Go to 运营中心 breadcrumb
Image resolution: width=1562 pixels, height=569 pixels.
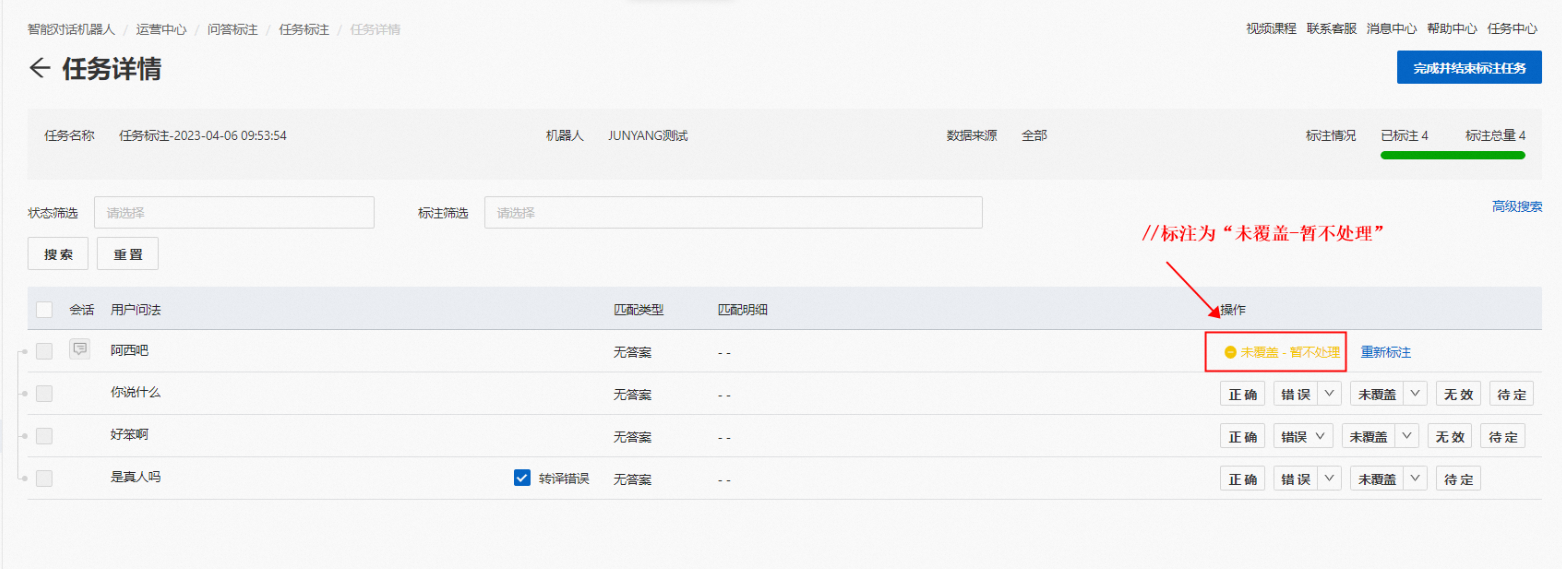161,30
